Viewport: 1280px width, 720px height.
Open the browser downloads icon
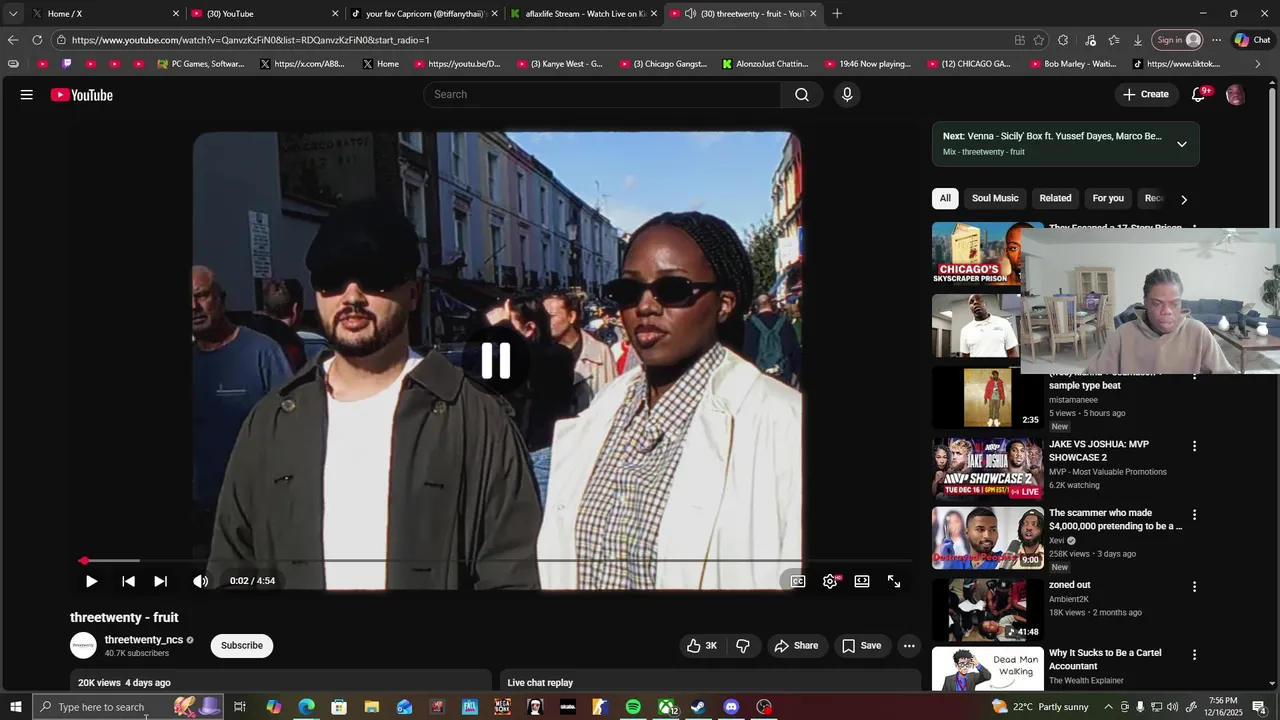pos(1138,40)
